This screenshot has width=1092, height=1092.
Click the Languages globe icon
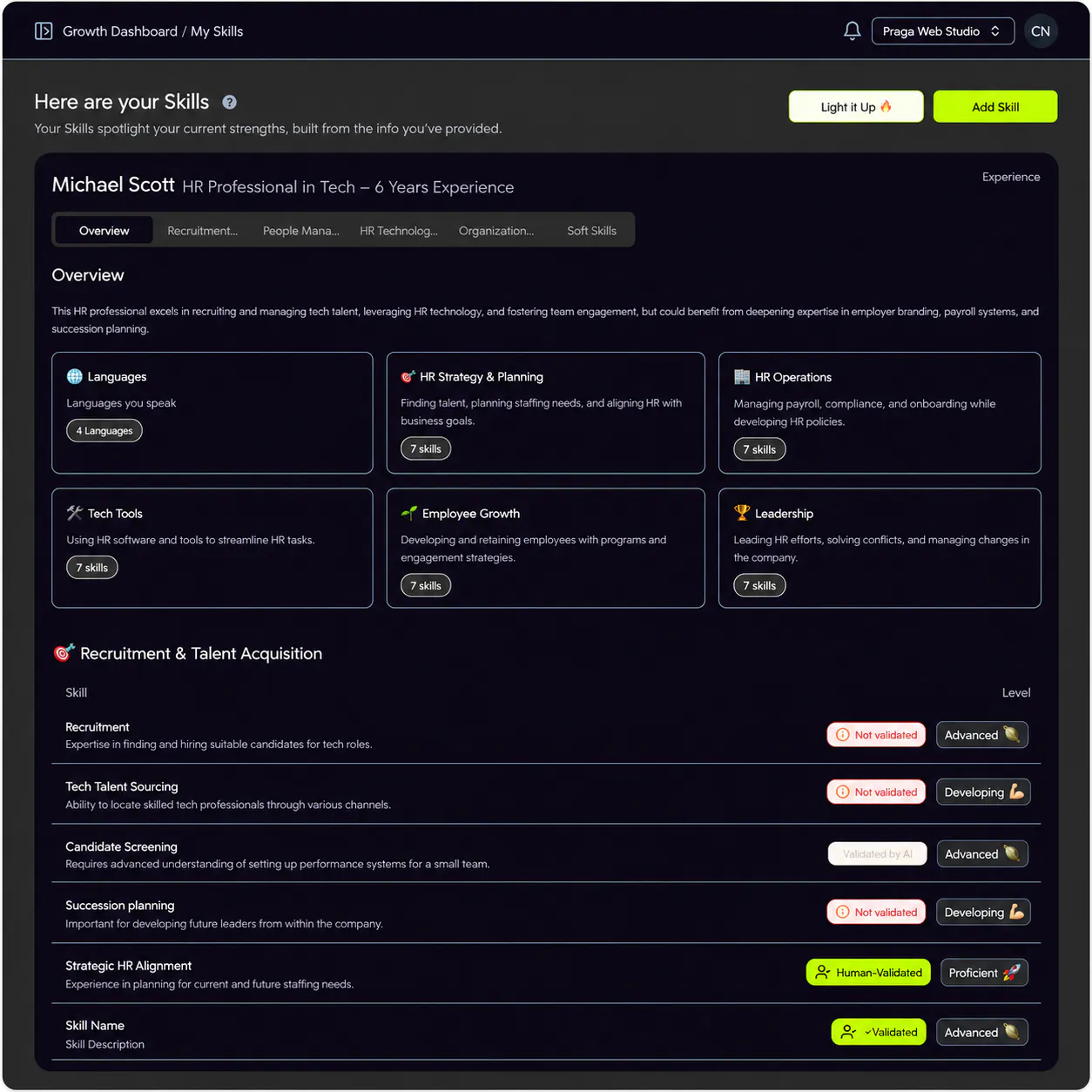pyautogui.click(x=75, y=376)
